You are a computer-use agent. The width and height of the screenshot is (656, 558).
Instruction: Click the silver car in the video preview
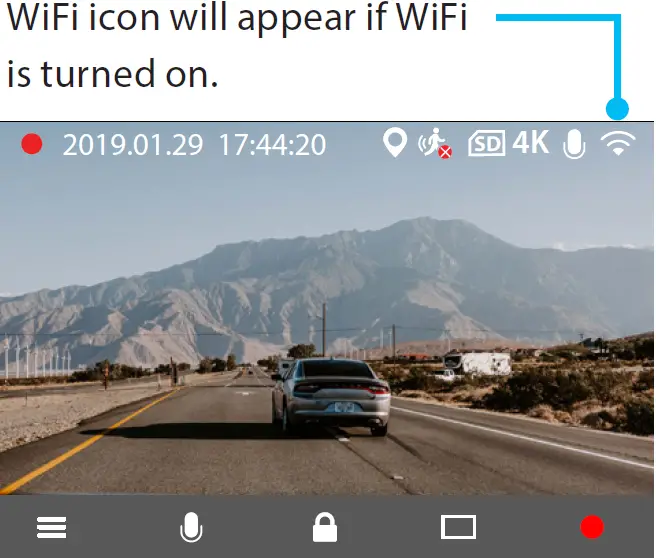point(331,396)
